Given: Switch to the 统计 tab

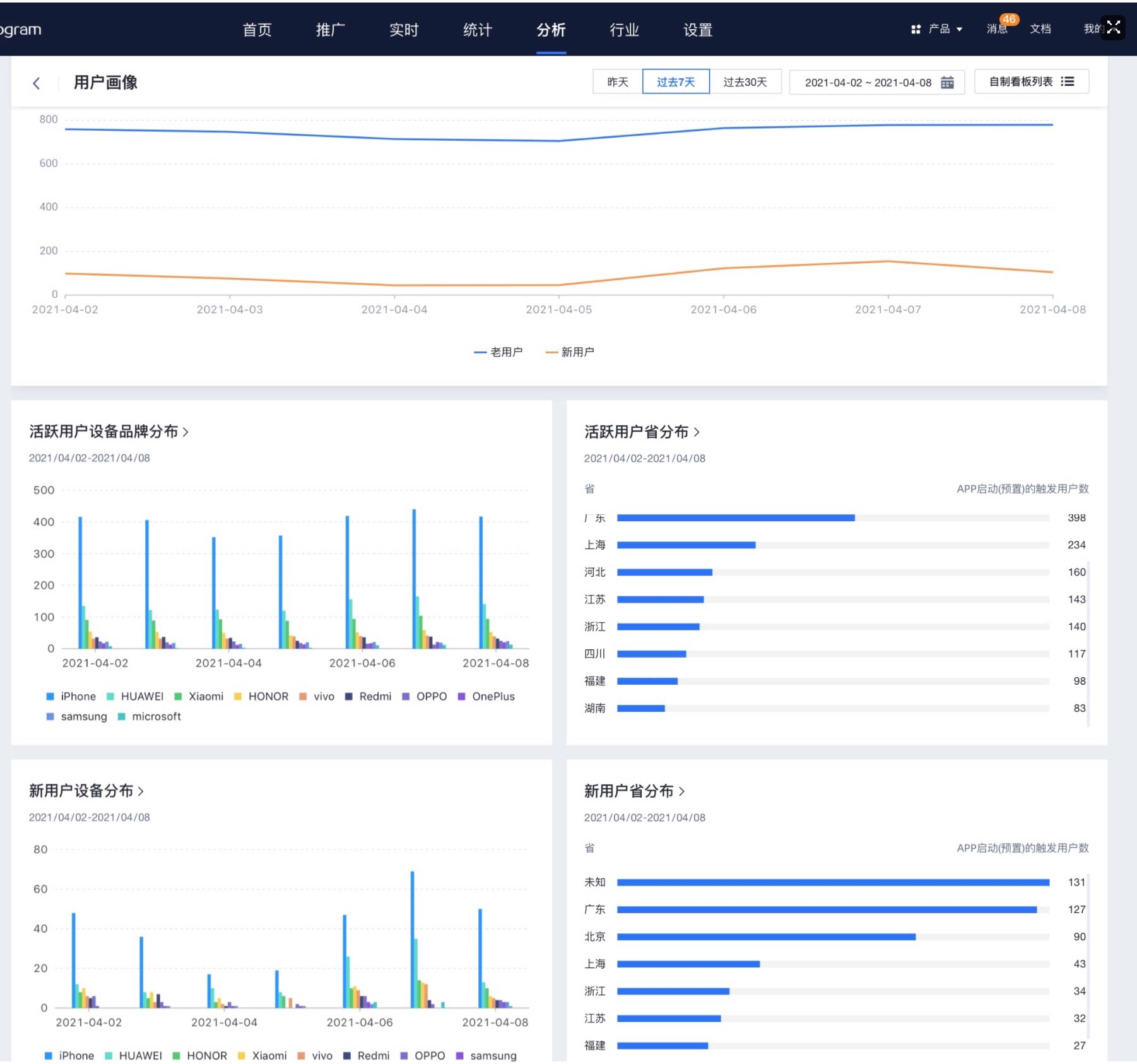Looking at the screenshot, I should (x=478, y=30).
